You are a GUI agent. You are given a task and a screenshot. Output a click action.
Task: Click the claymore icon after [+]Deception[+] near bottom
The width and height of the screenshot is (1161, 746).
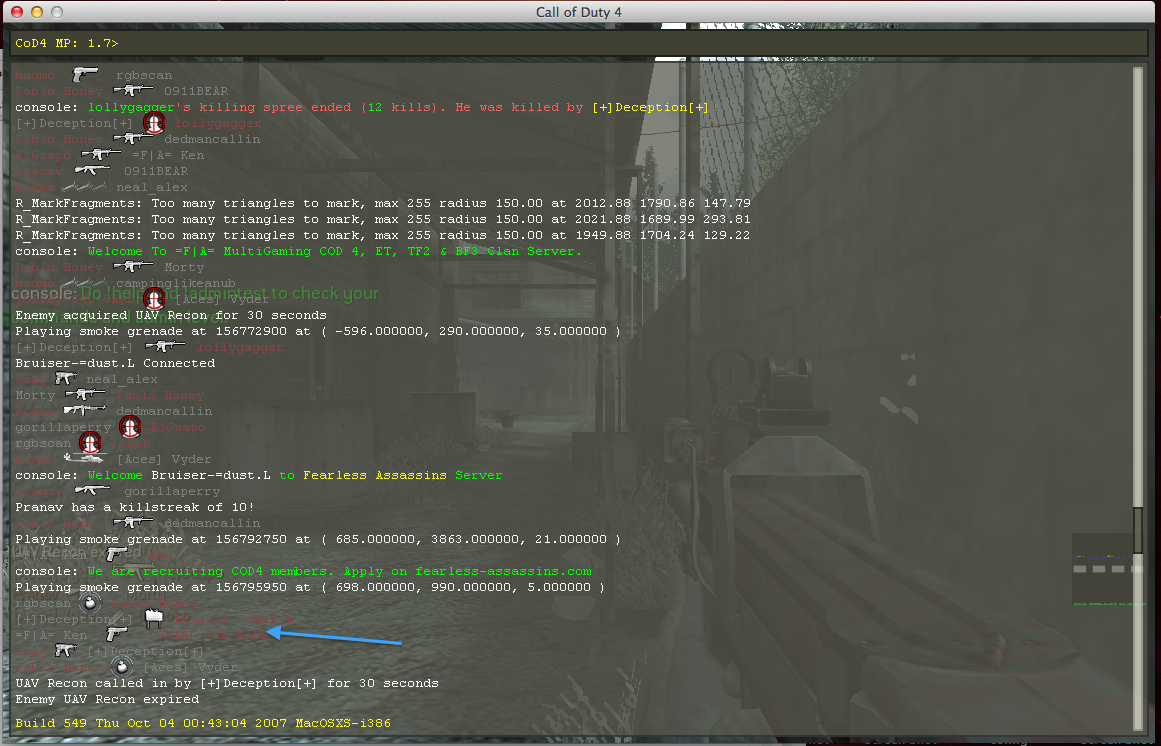(x=154, y=618)
